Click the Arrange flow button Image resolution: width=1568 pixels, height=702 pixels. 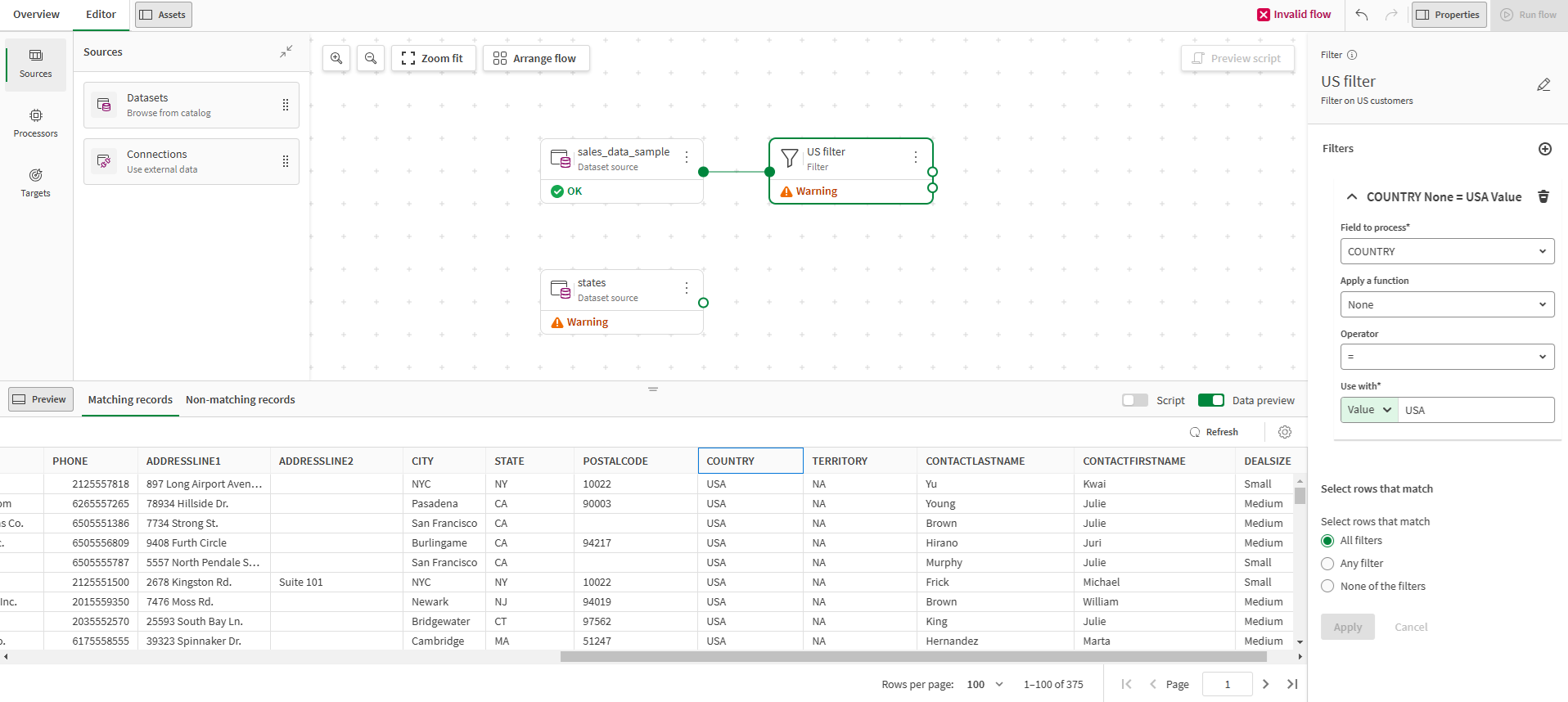536,58
